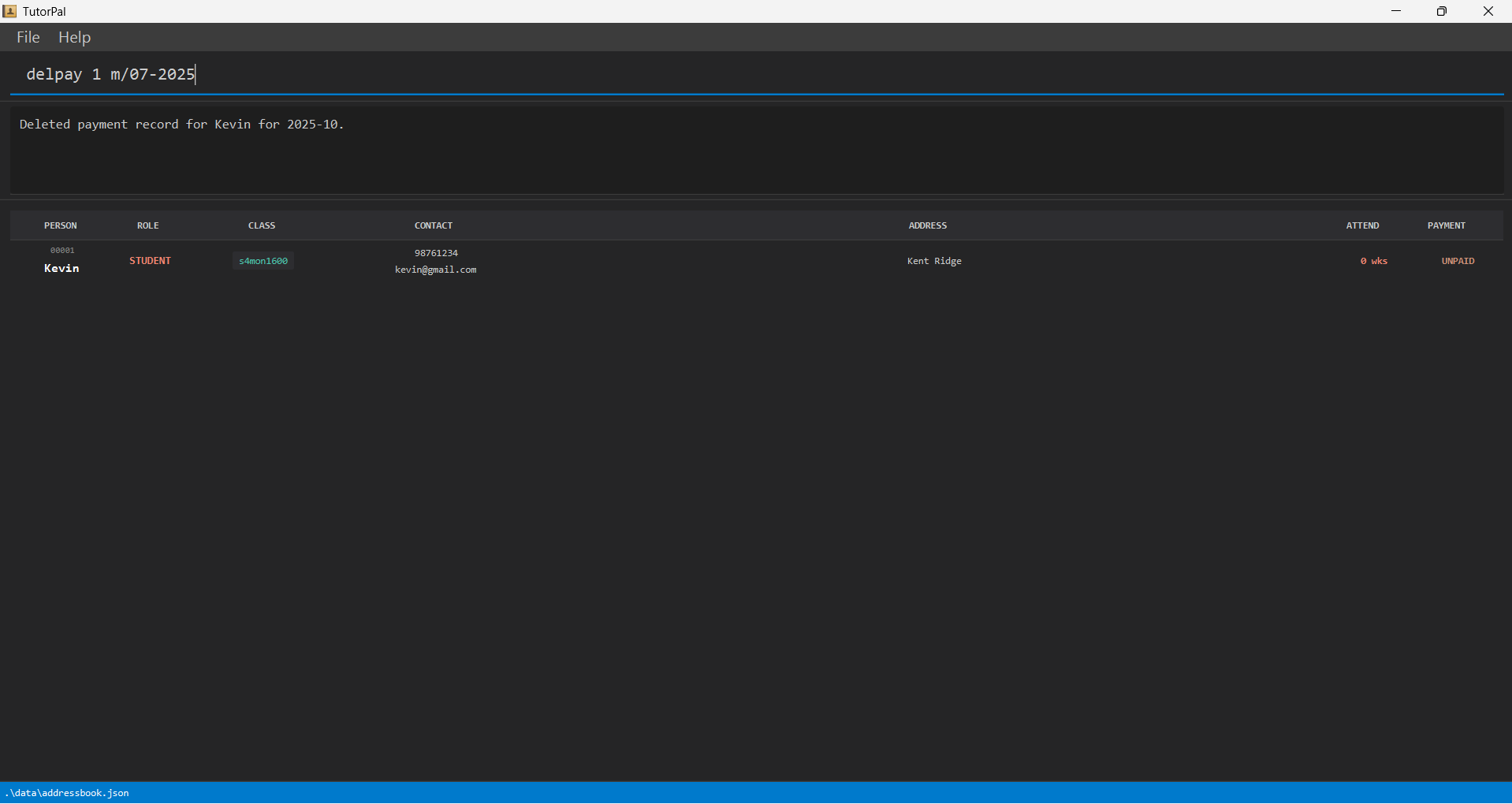Open the Help menu
Image resolution: width=1512 pixels, height=804 pixels.
(74, 37)
